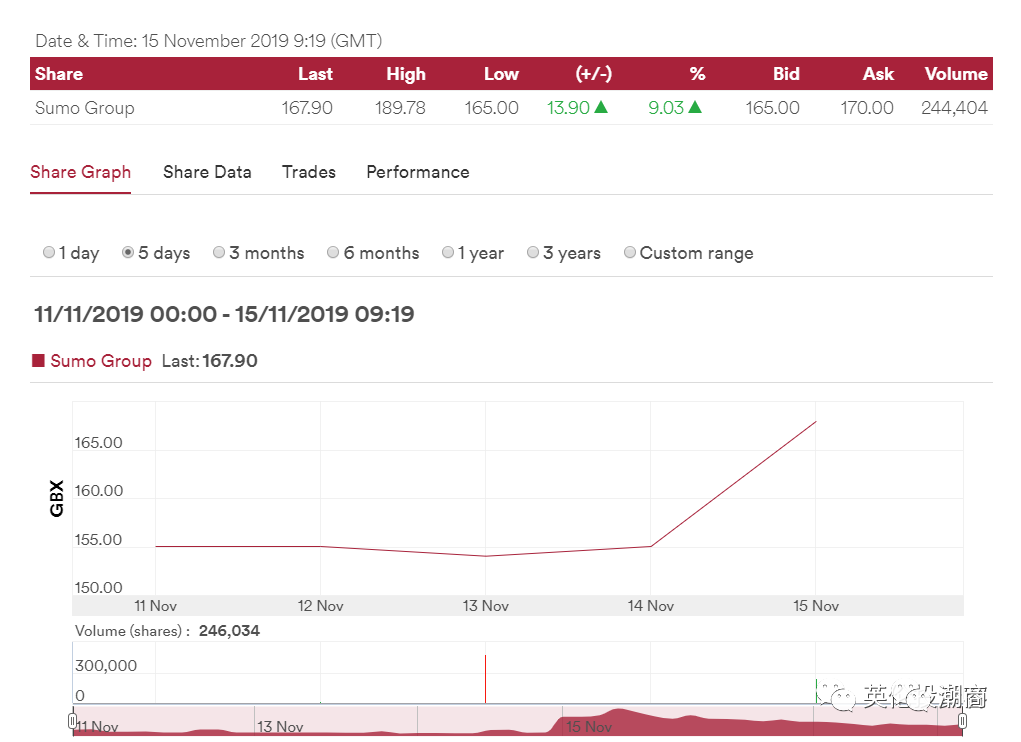Click the high value 189.78
The width and height of the screenshot is (1021, 742).
[400, 107]
